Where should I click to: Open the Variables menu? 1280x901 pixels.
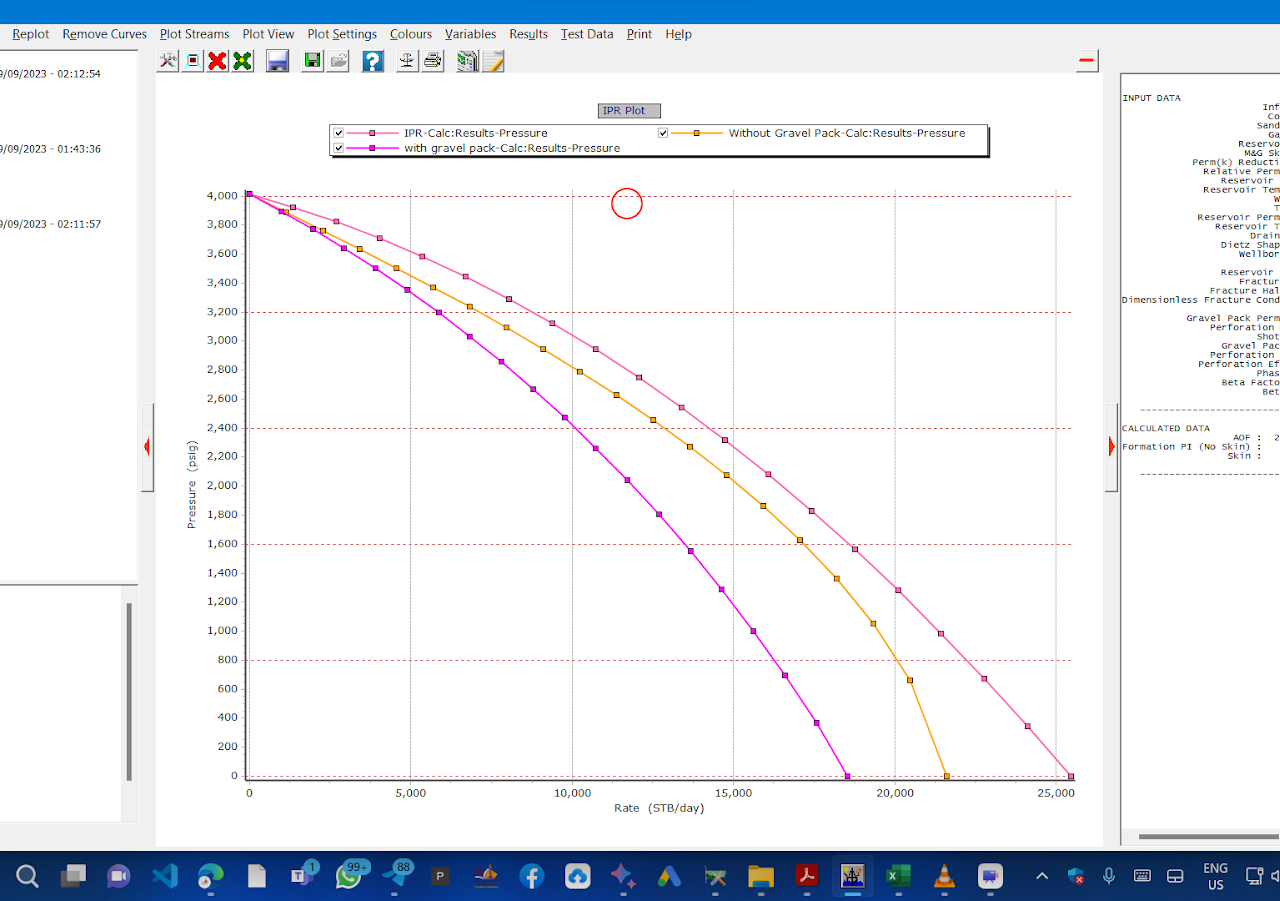[x=471, y=34]
